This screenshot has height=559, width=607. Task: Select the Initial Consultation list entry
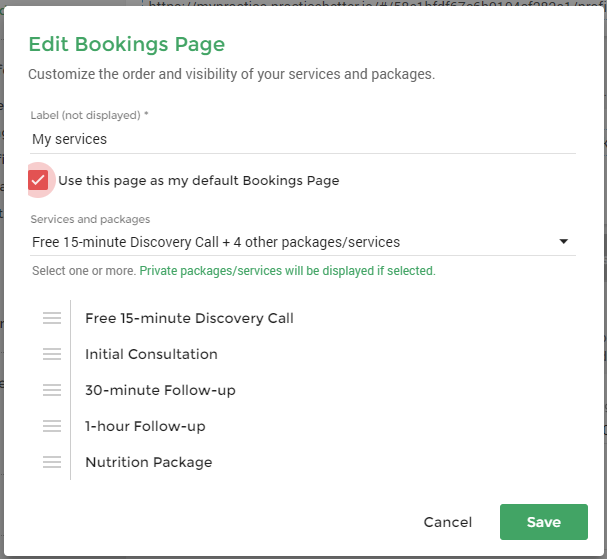(x=151, y=354)
